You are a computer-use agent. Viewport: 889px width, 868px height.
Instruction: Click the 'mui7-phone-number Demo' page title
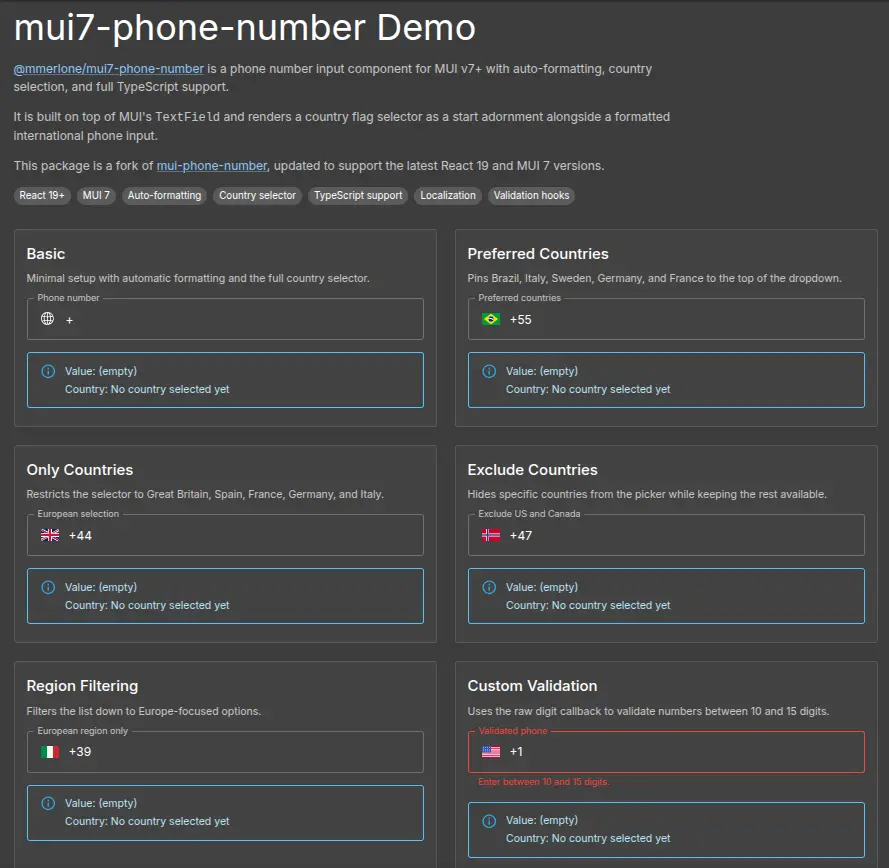coord(244,28)
